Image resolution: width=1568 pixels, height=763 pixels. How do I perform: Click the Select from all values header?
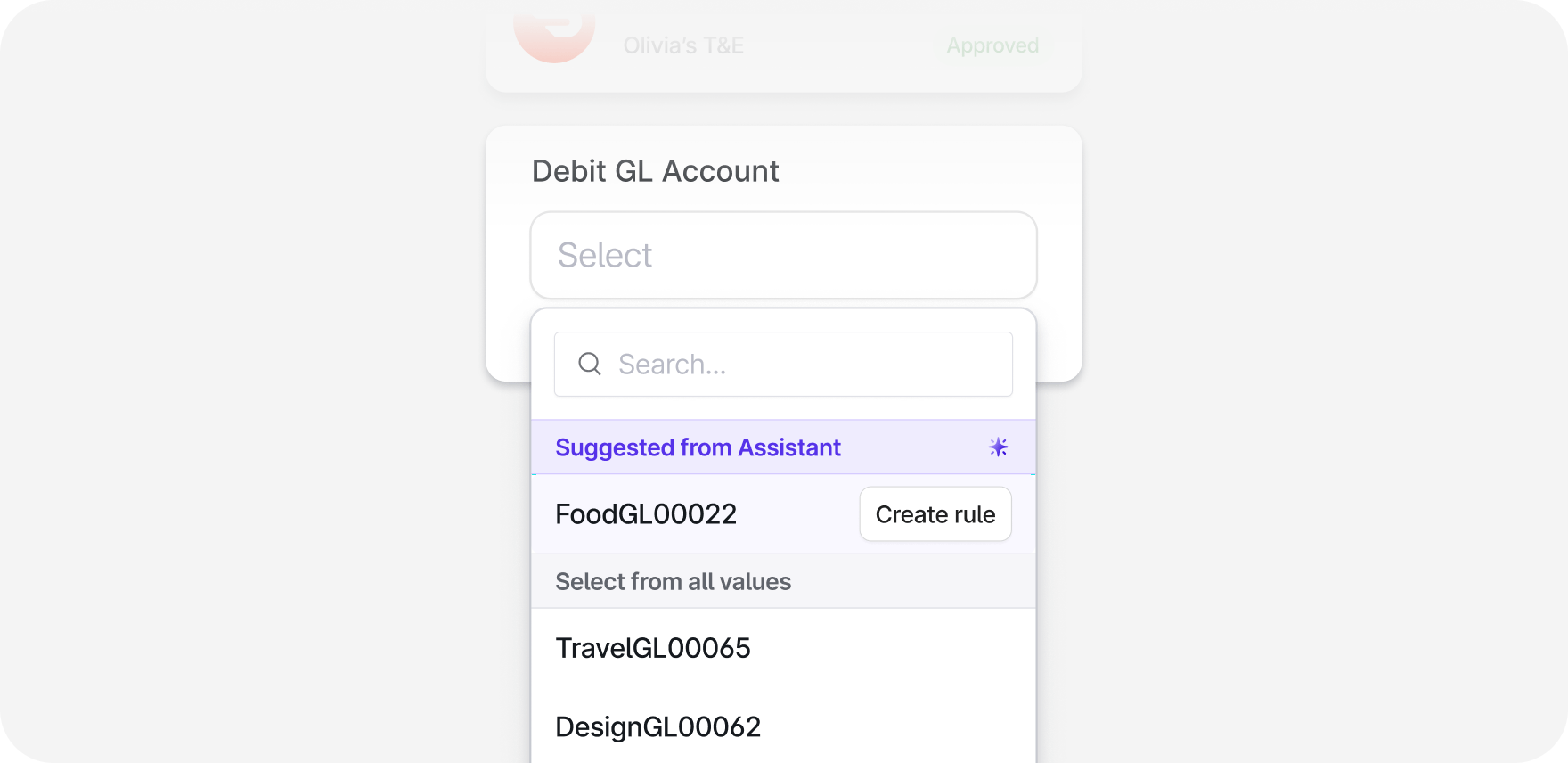(673, 582)
